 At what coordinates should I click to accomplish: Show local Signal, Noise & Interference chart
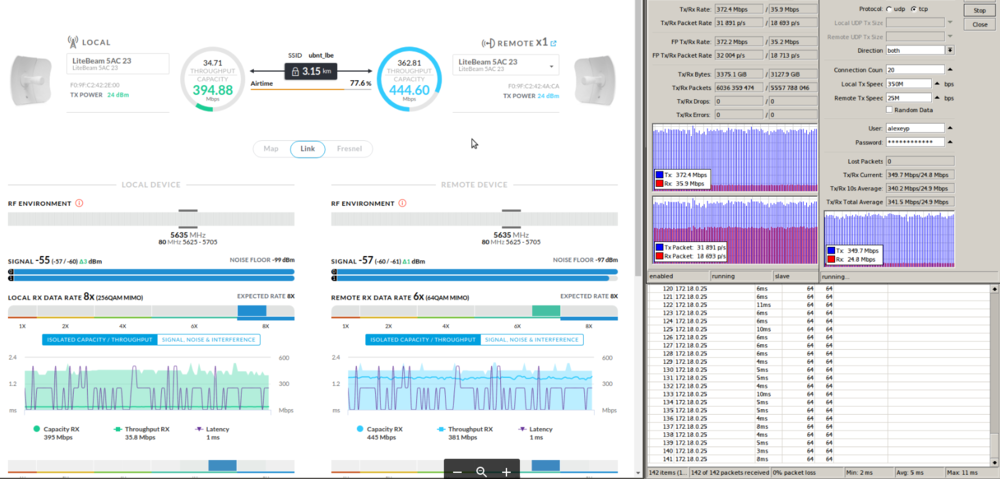pyautogui.click(x=208, y=340)
